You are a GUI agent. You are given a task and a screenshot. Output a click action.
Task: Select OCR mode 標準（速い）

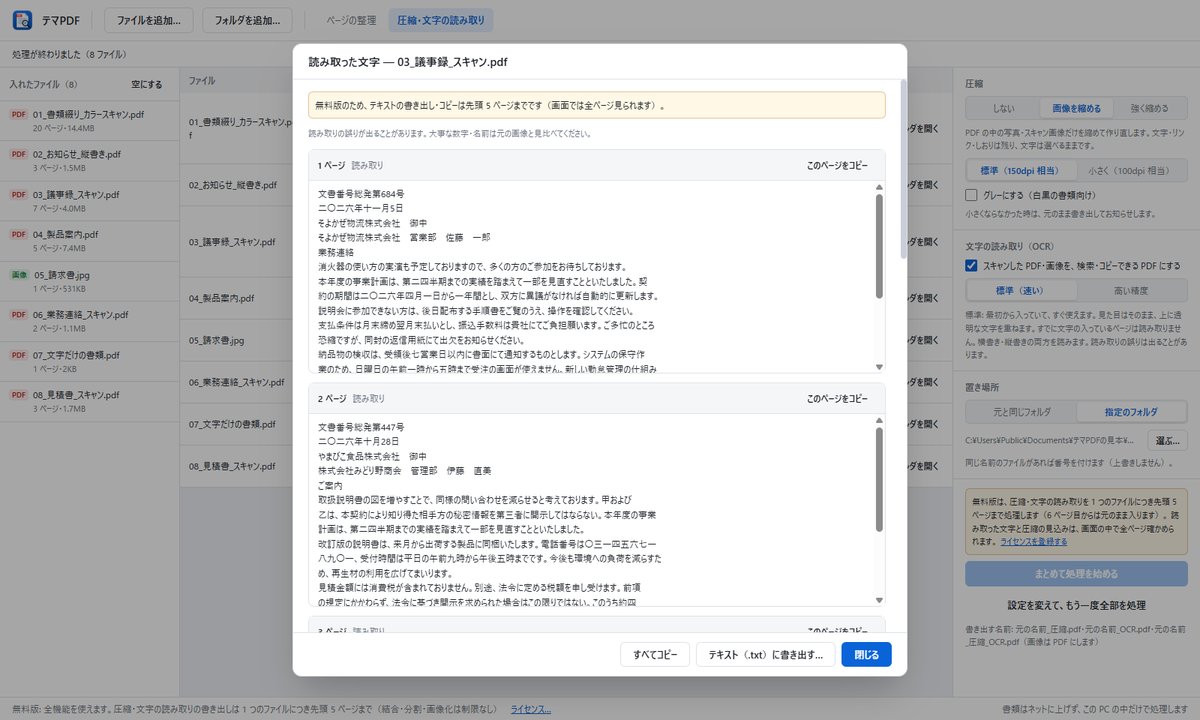pyautogui.click(x=1021, y=290)
